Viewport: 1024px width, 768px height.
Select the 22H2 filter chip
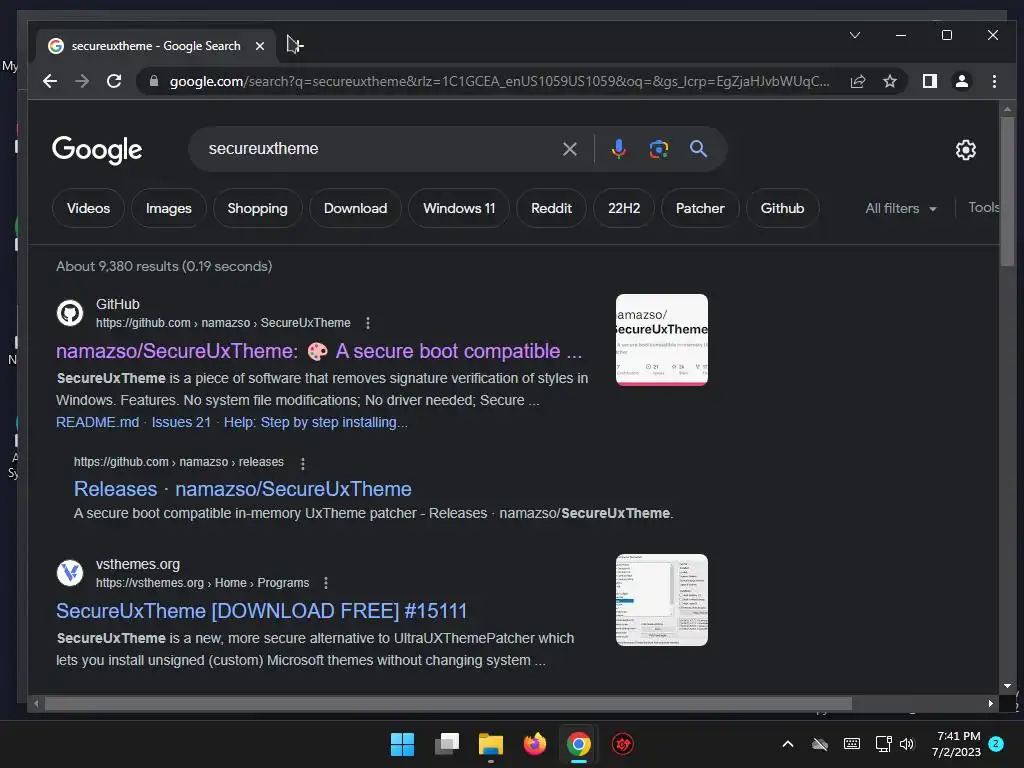pyautogui.click(x=624, y=208)
